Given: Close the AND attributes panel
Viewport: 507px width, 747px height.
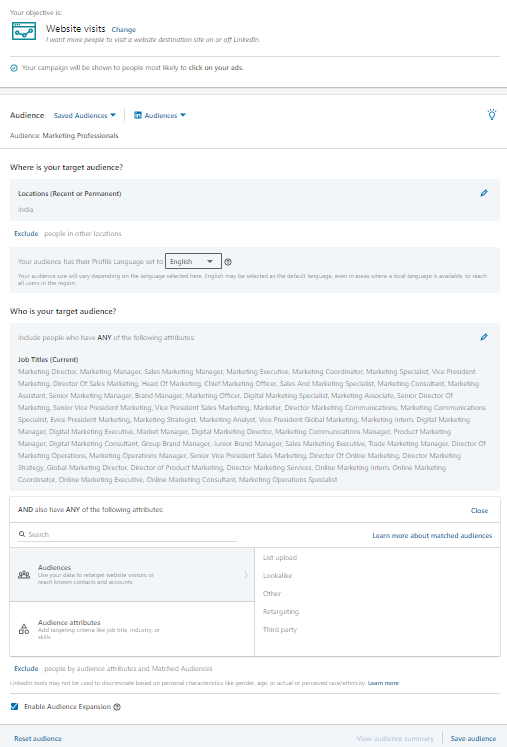Looking at the screenshot, I should [479, 510].
